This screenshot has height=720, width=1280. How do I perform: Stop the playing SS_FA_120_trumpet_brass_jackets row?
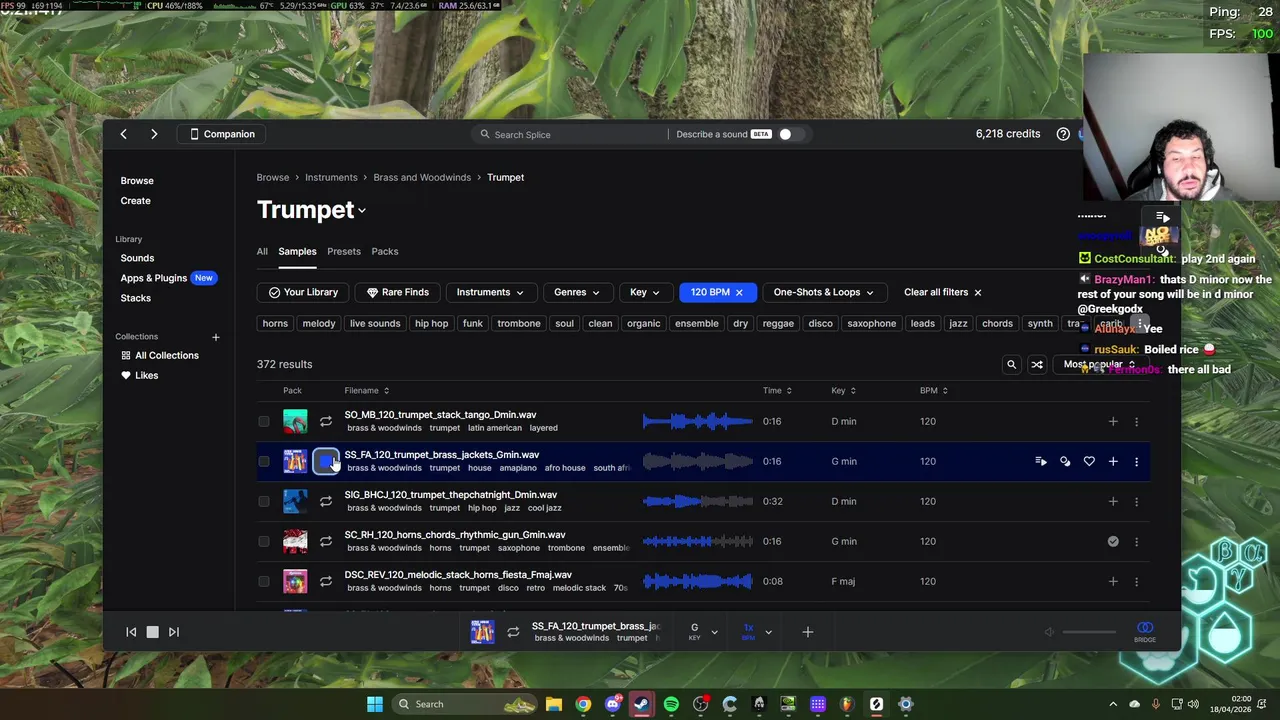[x=326, y=461]
